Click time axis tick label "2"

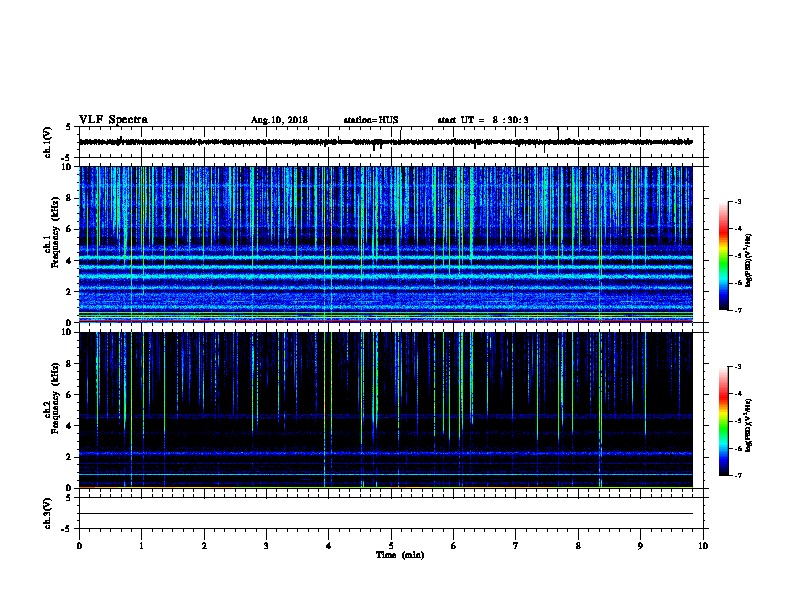[204, 546]
